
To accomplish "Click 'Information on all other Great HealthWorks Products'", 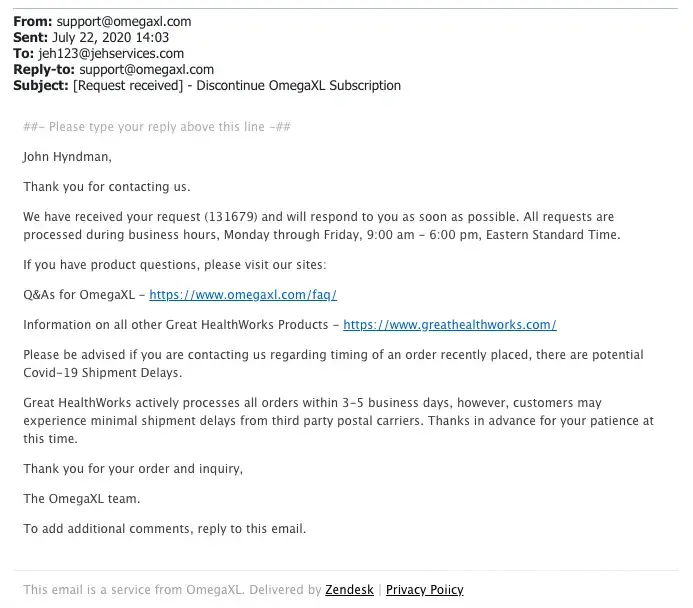I will coord(176,325).
